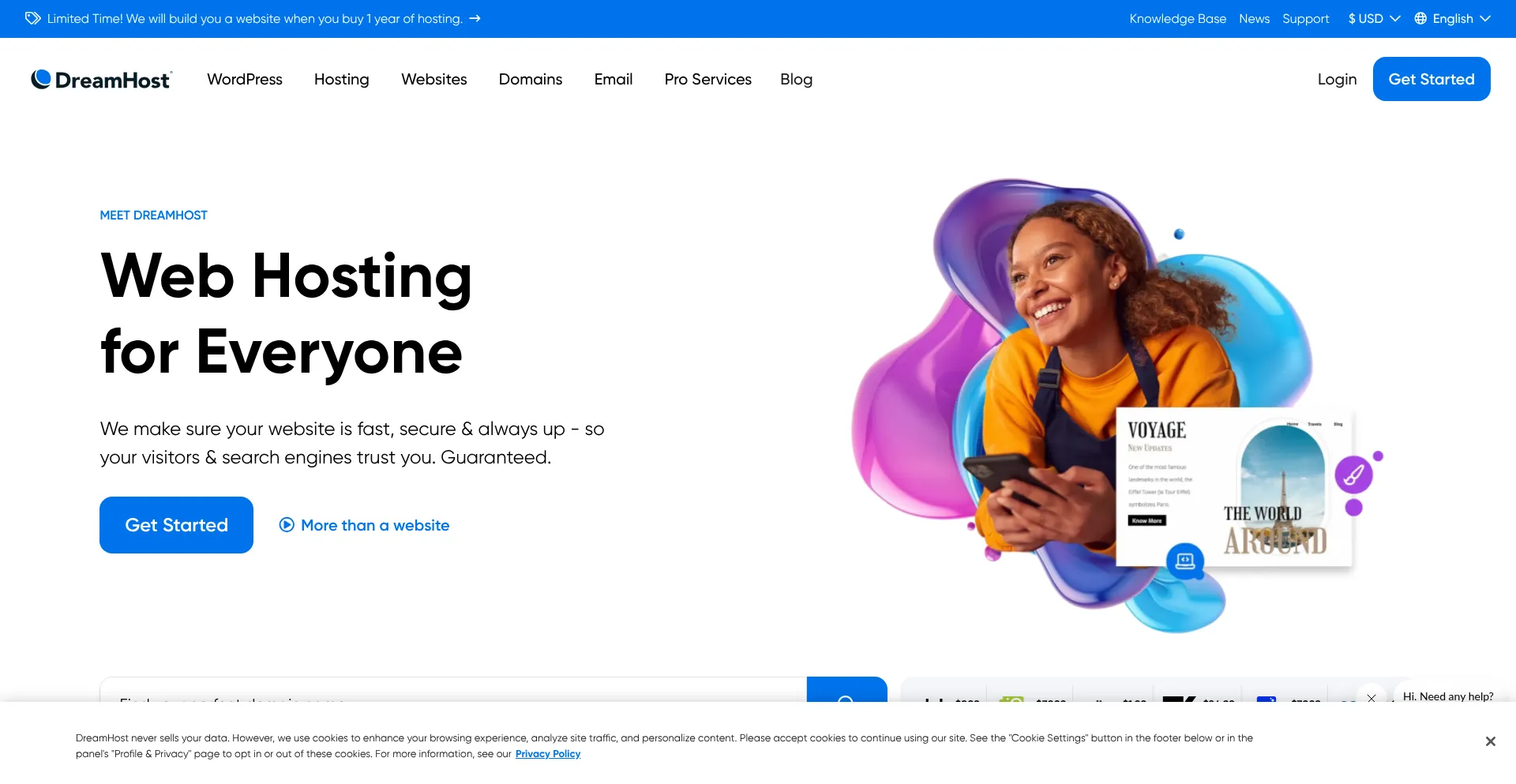Click the play icon beside More than a website
Screen dimensions: 1516x784
pyautogui.click(x=287, y=525)
